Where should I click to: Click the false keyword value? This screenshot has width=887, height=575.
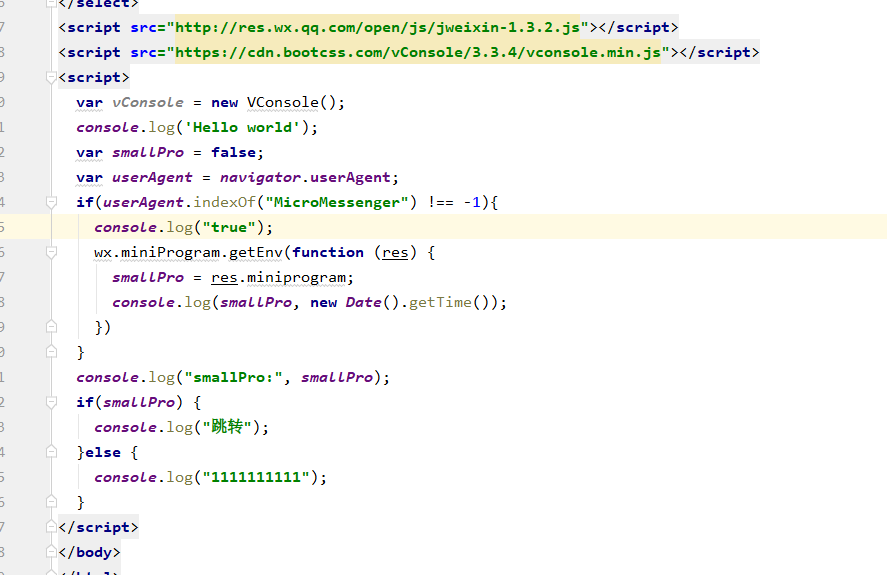pyautogui.click(x=233, y=152)
